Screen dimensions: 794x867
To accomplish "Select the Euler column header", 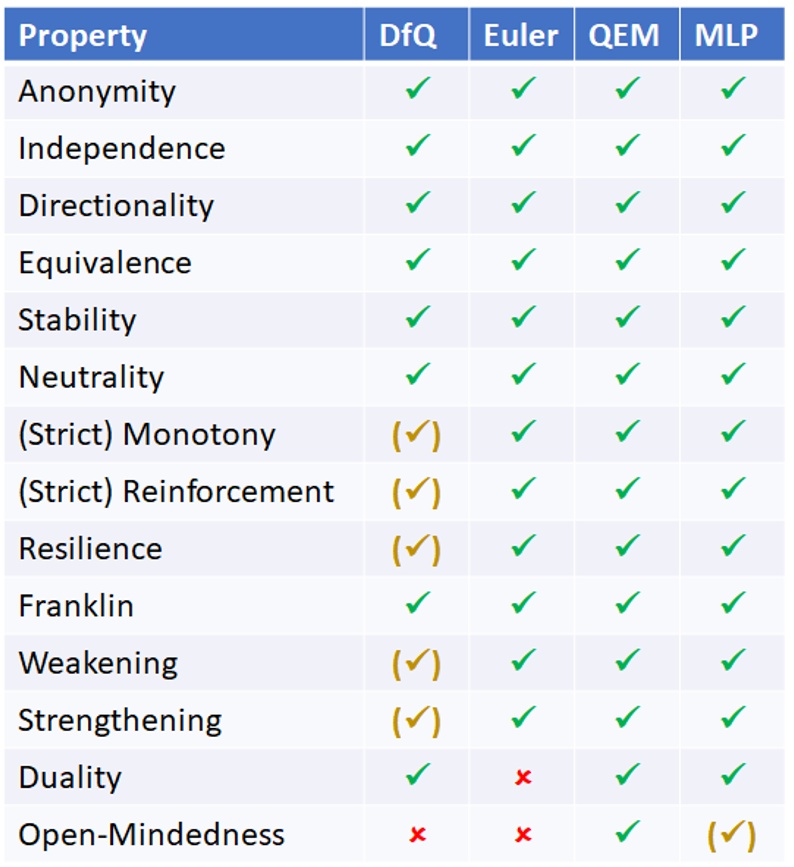I will 521,36.
